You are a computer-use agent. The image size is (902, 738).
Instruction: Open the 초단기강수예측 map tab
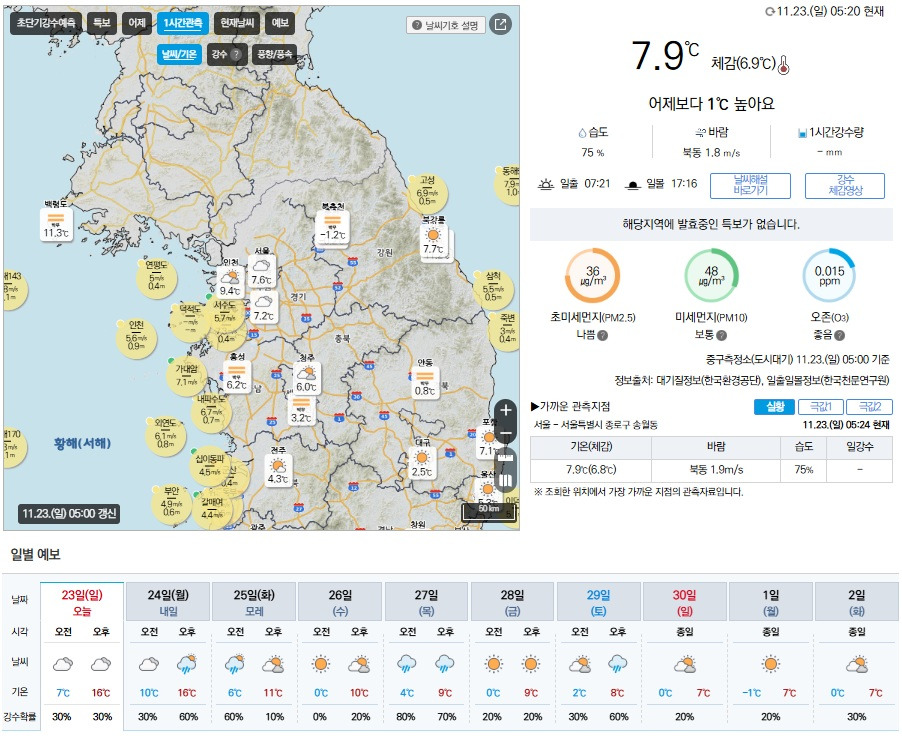pos(46,23)
